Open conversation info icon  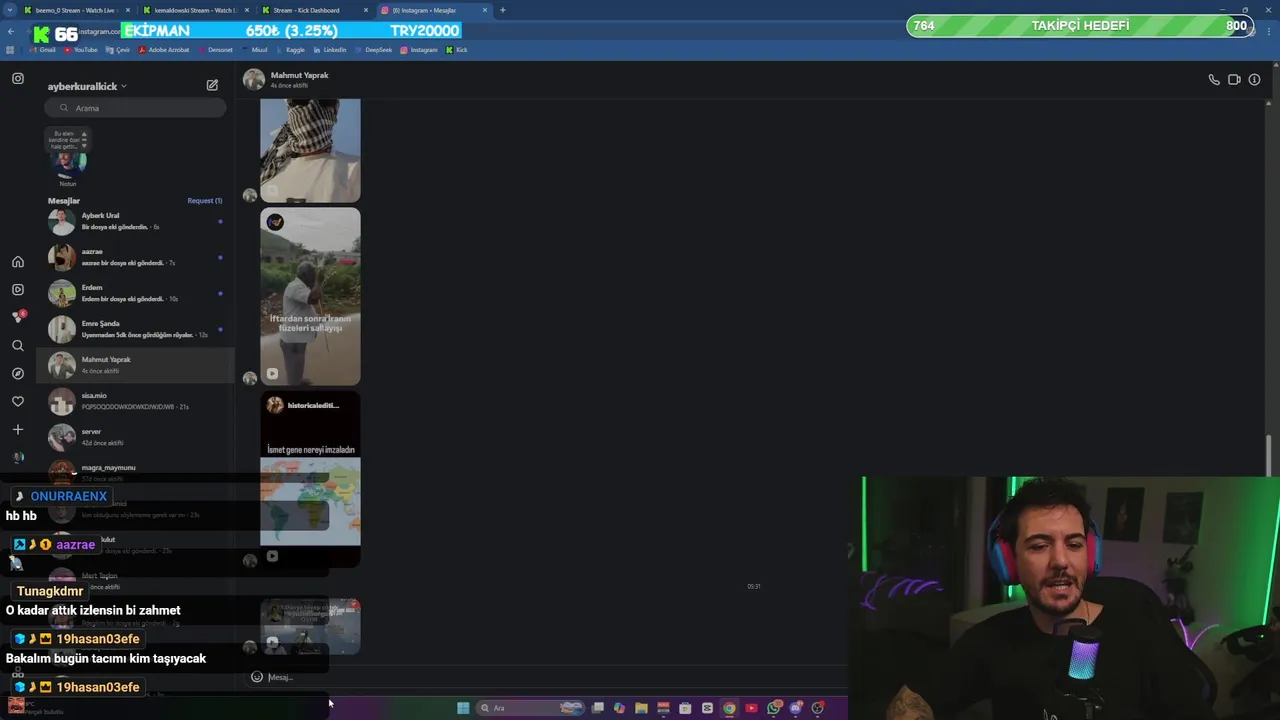(1254, 80)
